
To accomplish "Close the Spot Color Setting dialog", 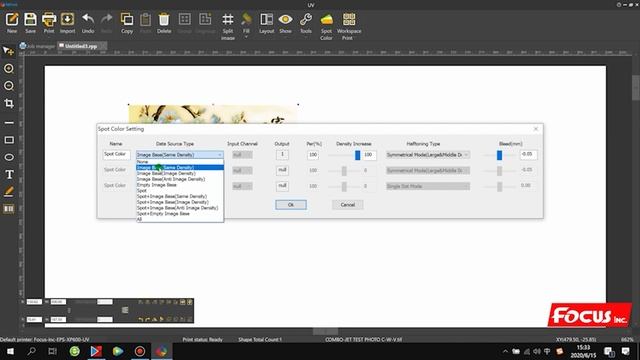I will 536,129.
